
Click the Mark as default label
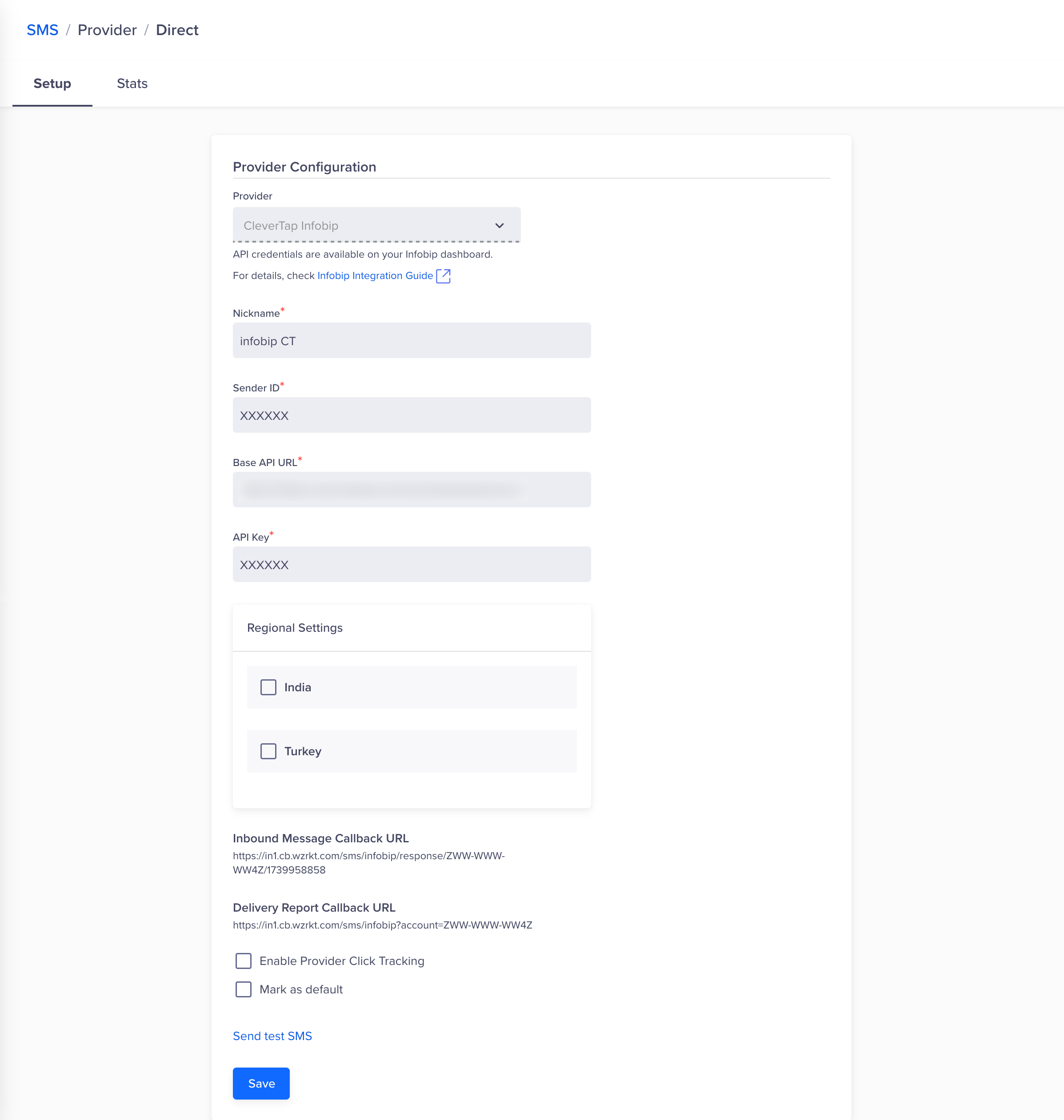tap(301, 990)
